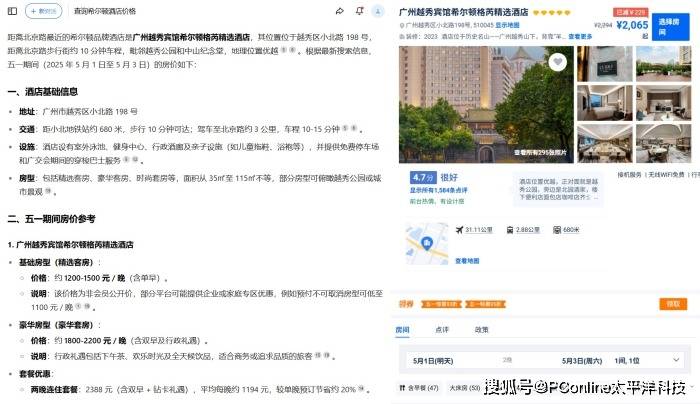
Task: Filter rooms by 含早餐 (47)
Action: click(x=419, y=388)
